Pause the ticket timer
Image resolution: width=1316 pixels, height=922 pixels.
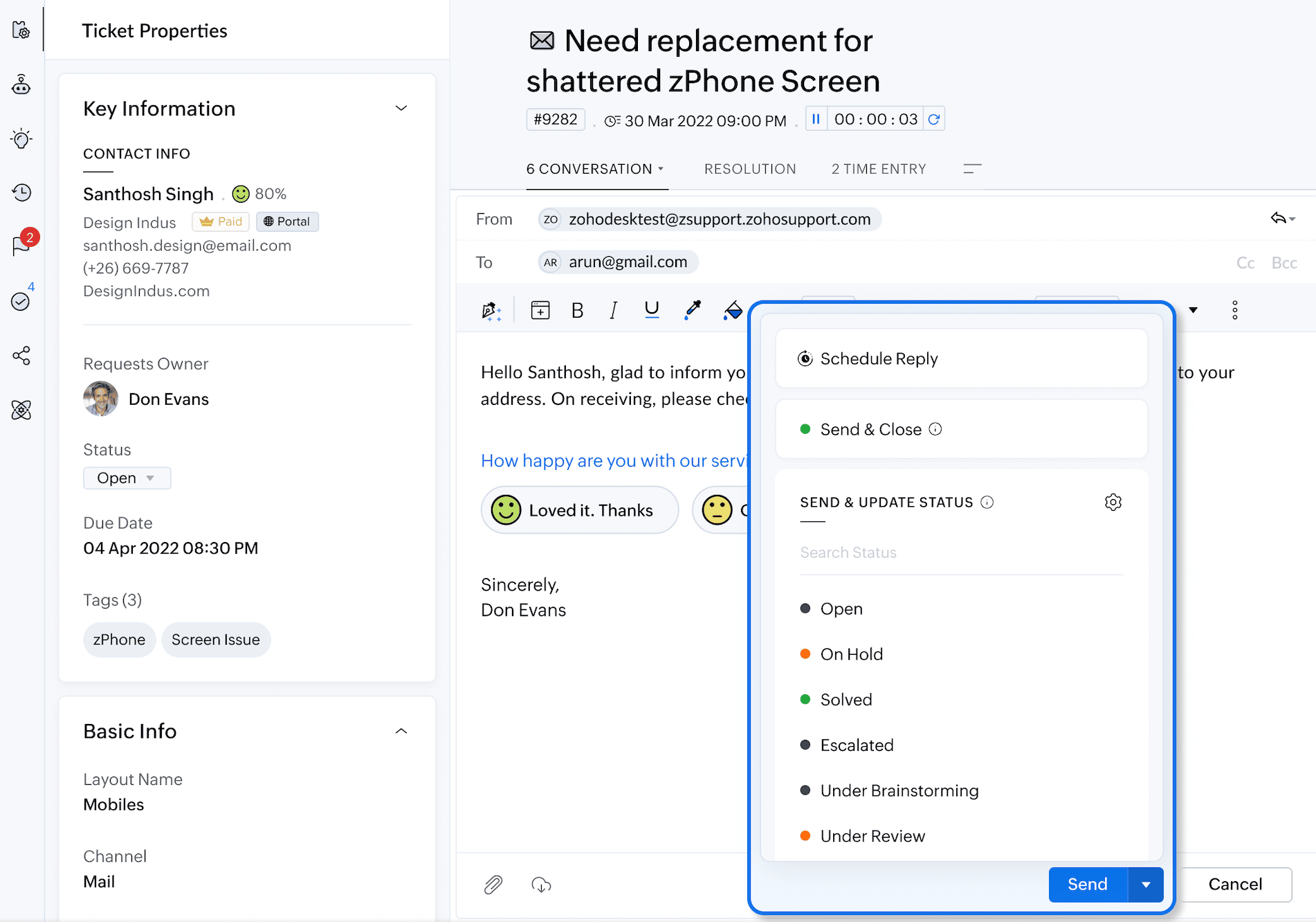click(816, 119)
